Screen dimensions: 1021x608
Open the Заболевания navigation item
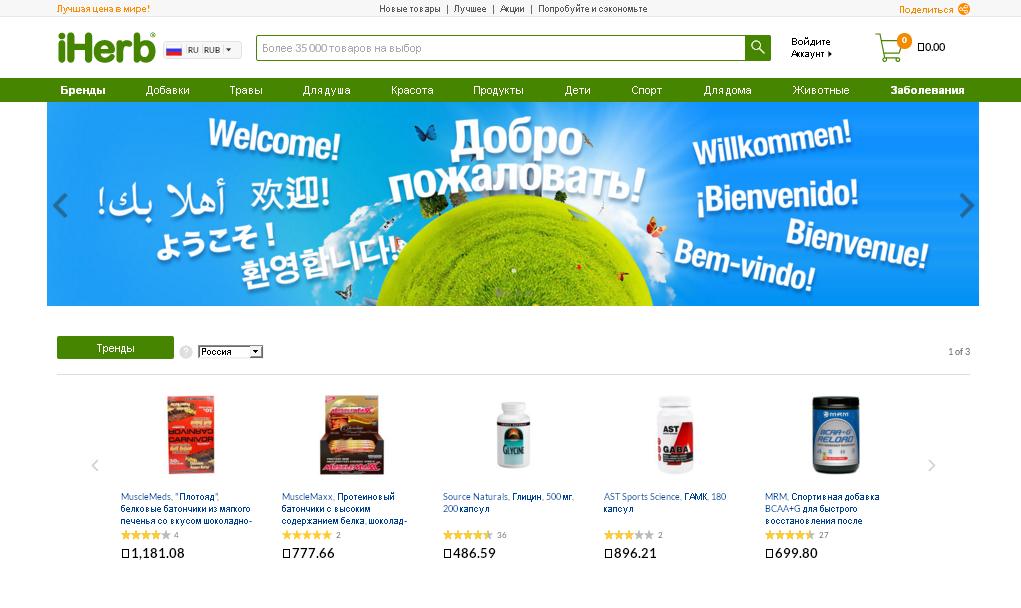(927, 90)
